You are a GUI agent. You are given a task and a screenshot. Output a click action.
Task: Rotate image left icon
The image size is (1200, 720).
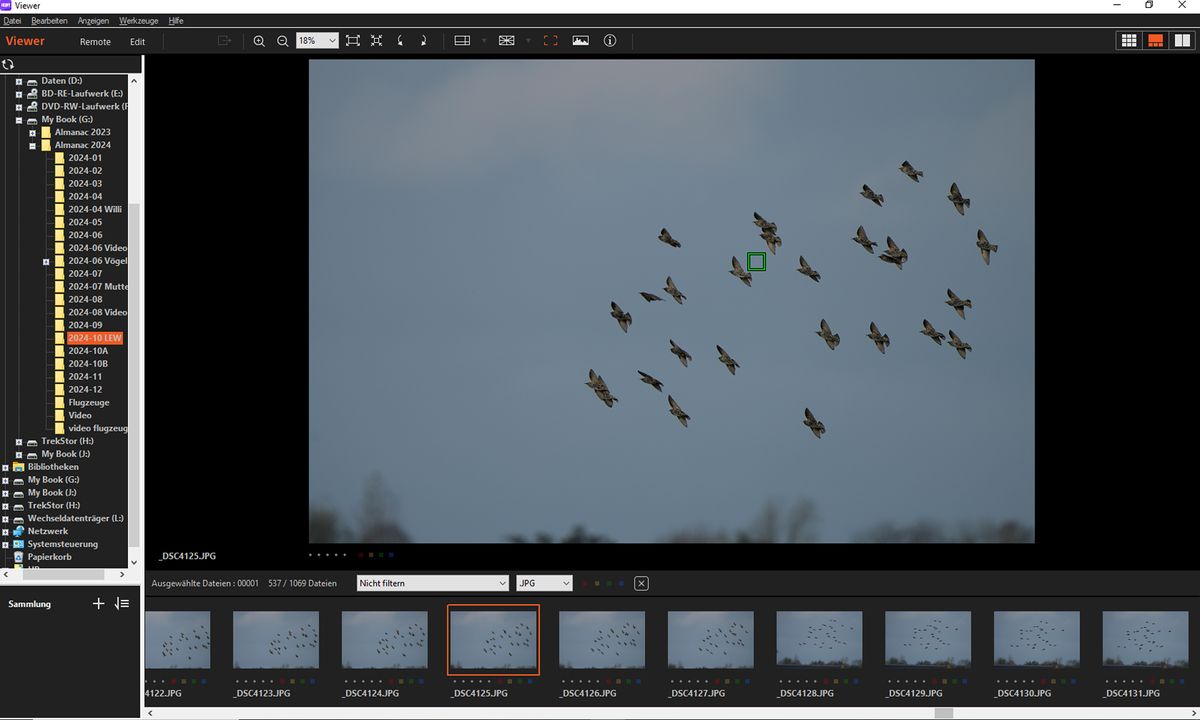pos(401,41)
